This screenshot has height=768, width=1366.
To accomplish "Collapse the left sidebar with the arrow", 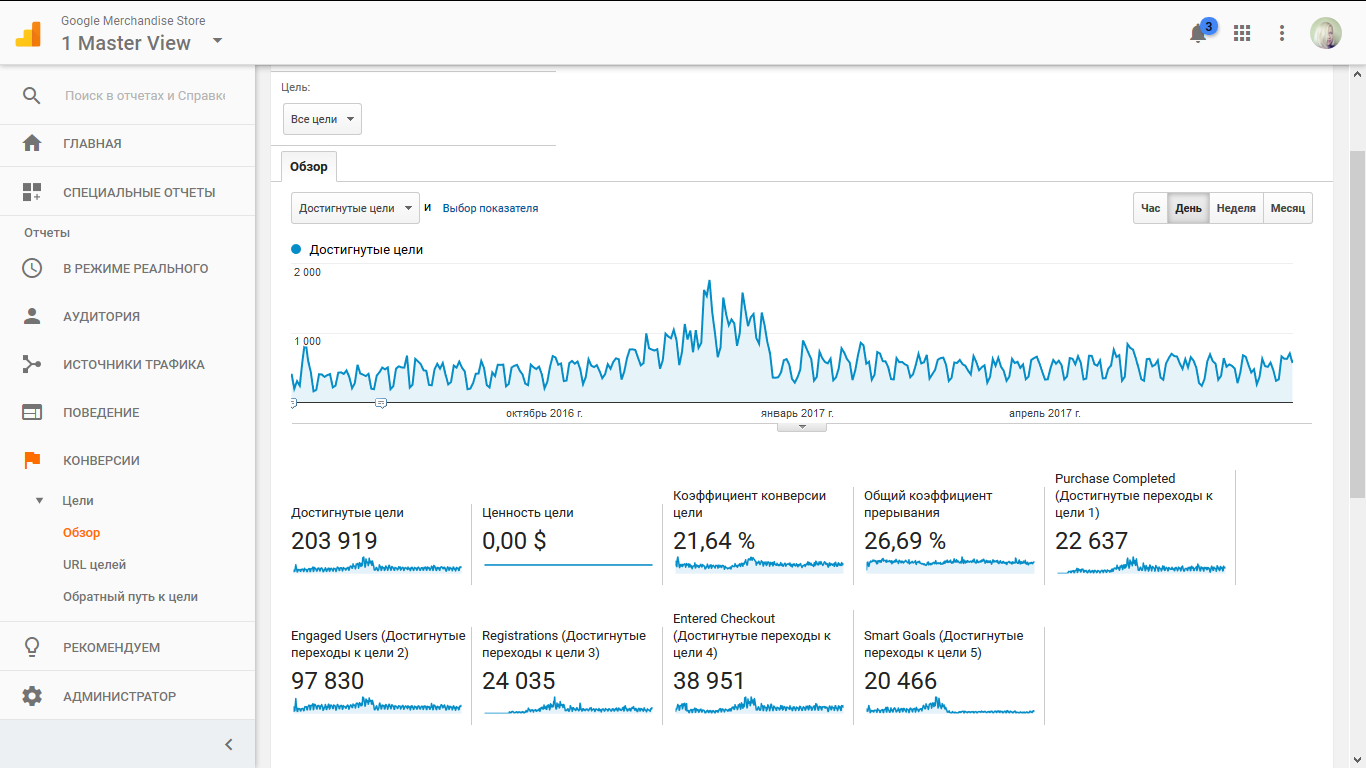I will 227,744.
